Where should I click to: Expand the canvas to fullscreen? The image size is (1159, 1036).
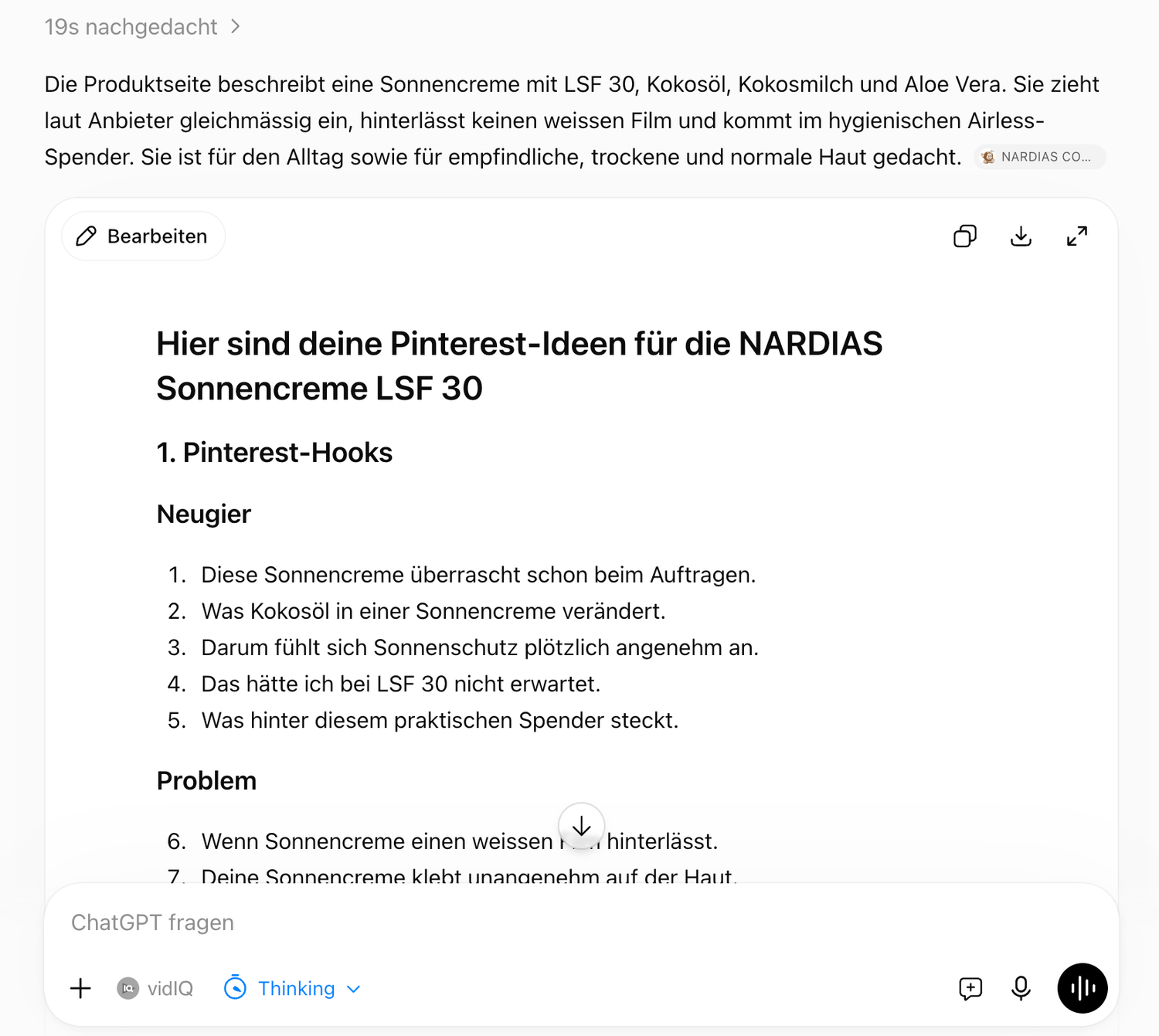coord(1077,236)
